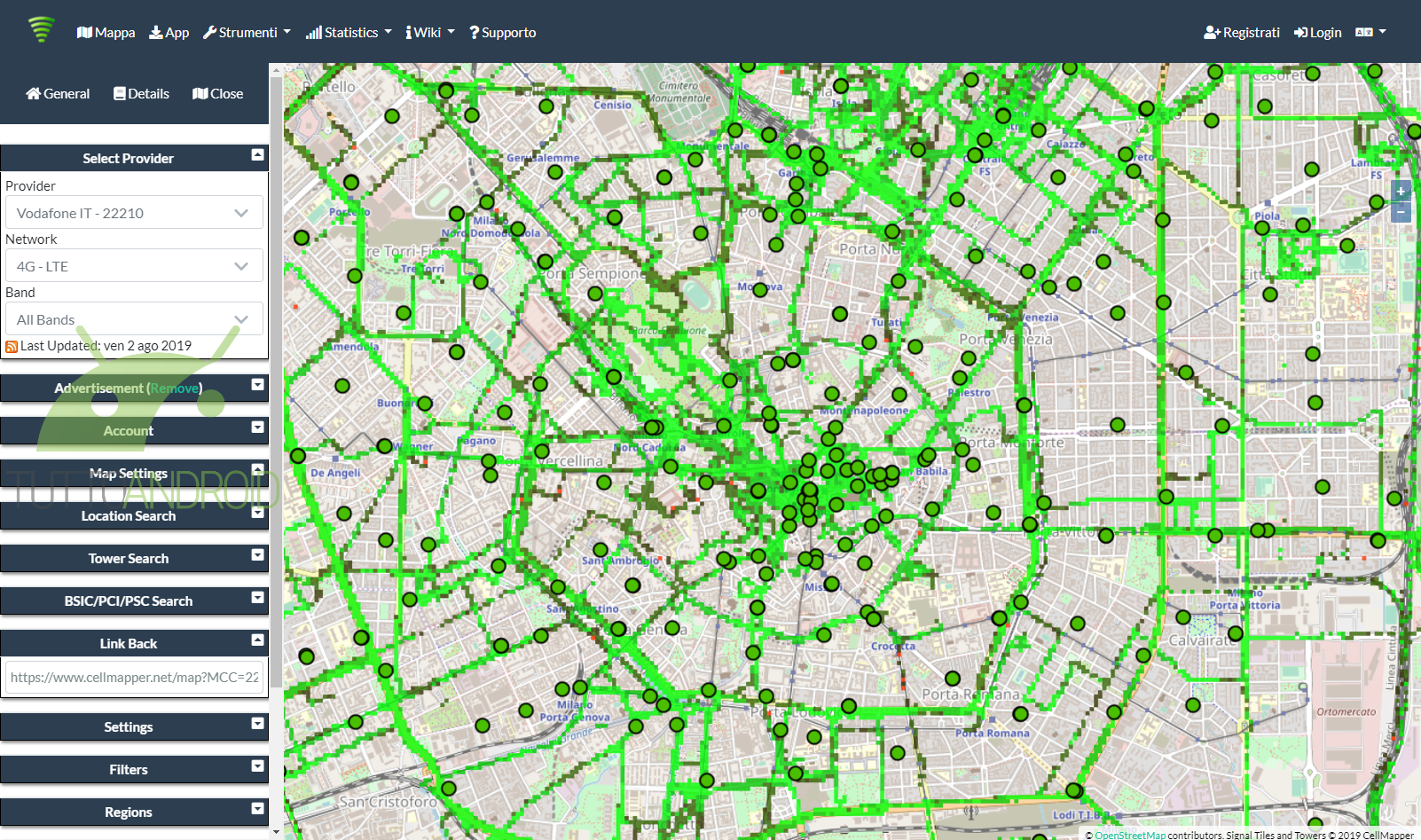The width and height of the screenshot is (1421, 840).
Task: Open the Band dropdown All Bands
Action: point(134,319)
